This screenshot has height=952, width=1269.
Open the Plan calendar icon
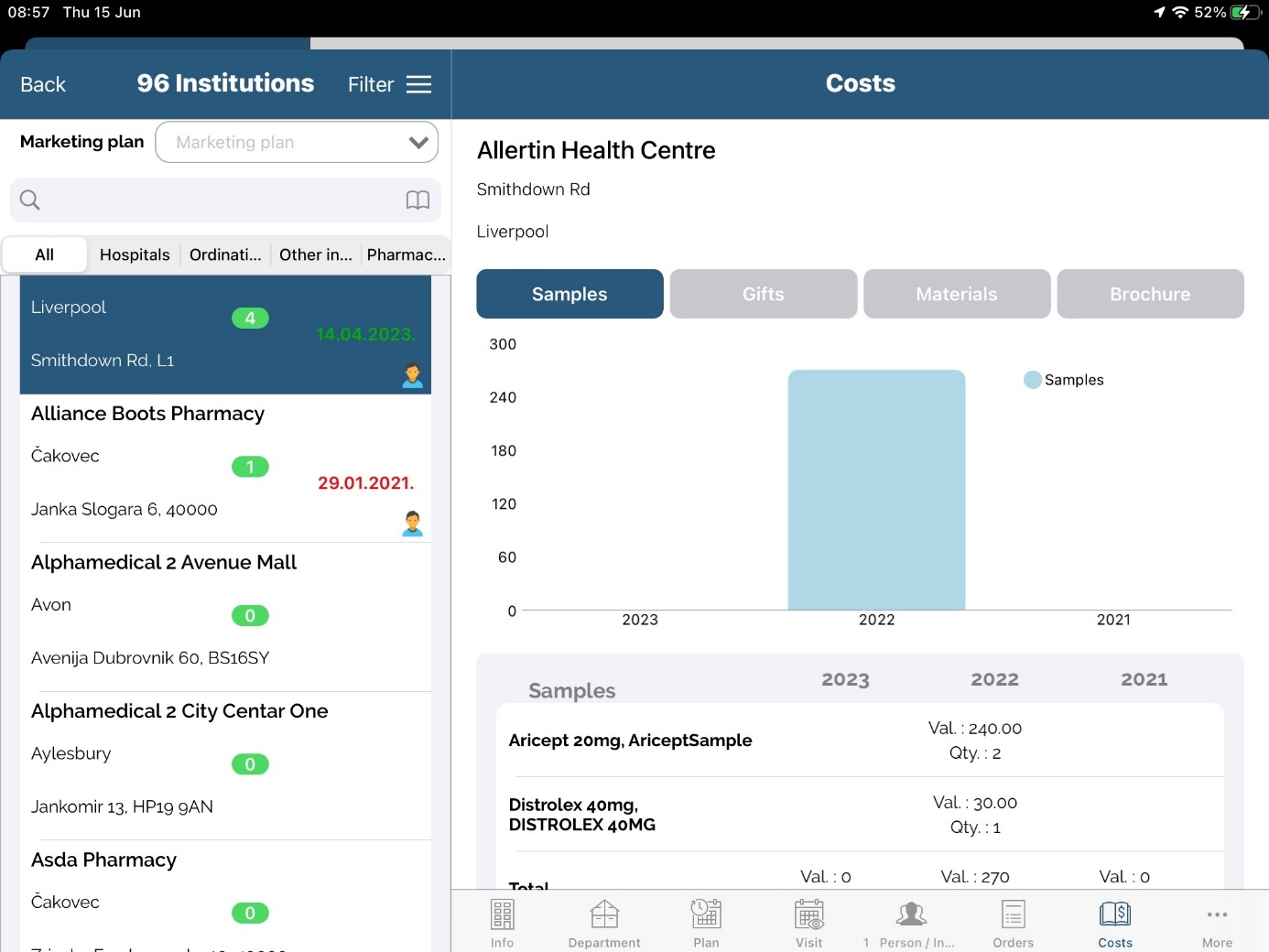706,914
